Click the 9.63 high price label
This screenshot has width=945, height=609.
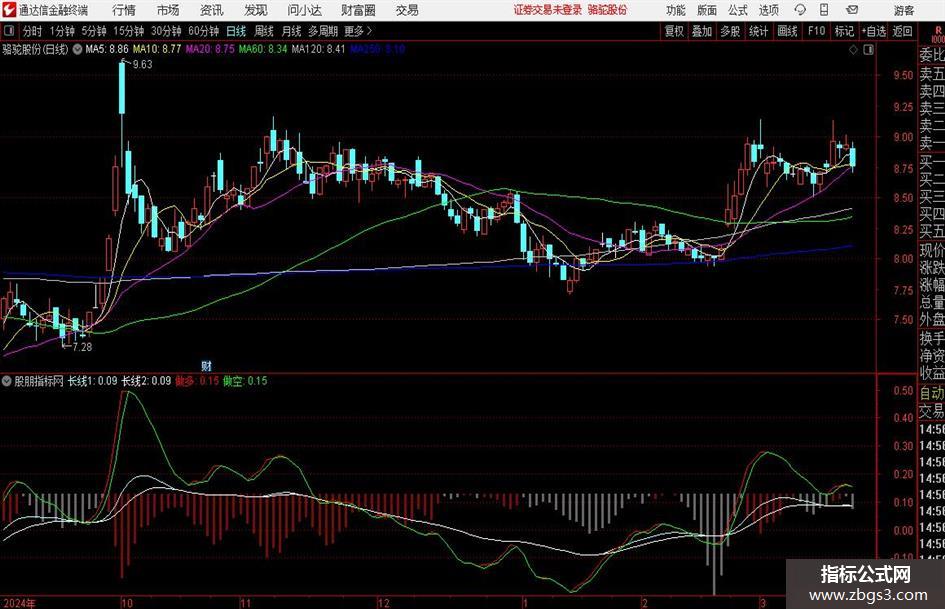point(142,64)
